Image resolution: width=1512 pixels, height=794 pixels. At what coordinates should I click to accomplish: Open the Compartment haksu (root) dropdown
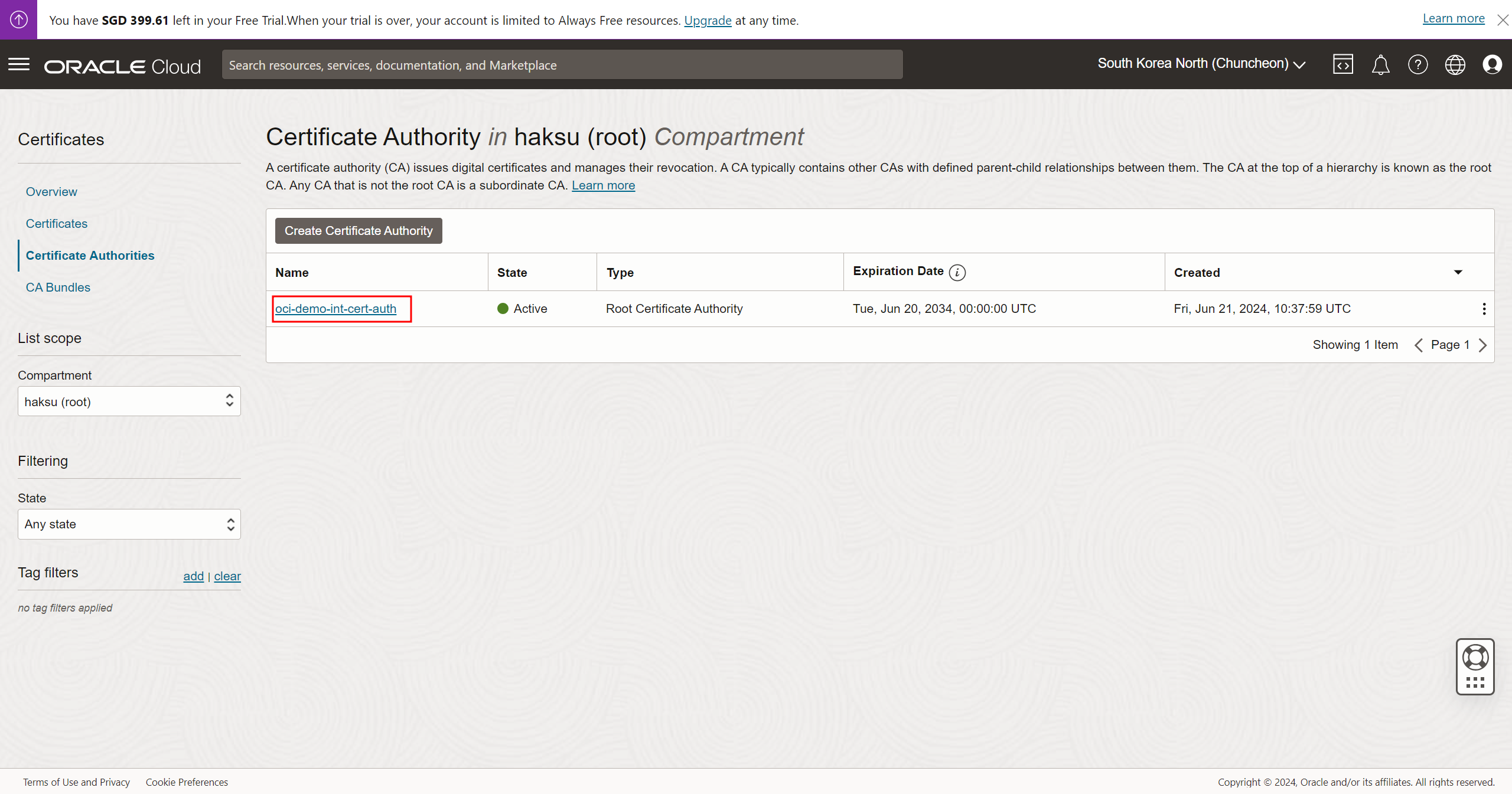click(129, 401)
